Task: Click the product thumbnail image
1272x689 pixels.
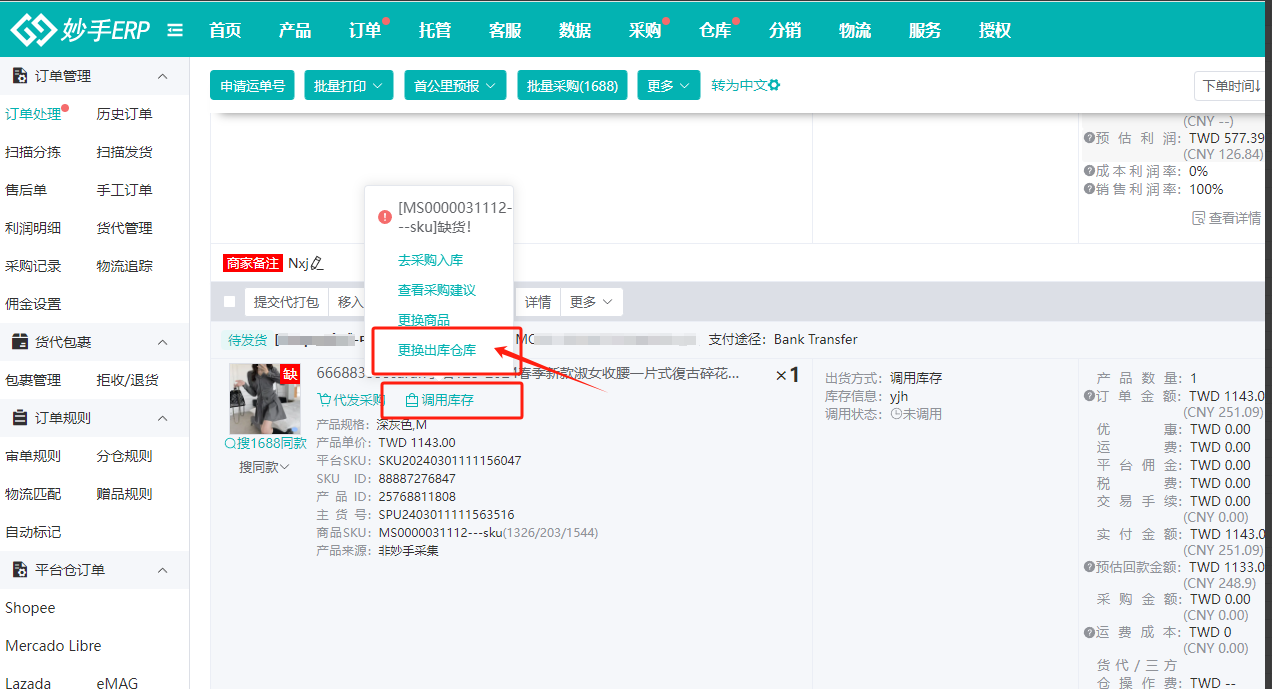Action: coord(264,398)
